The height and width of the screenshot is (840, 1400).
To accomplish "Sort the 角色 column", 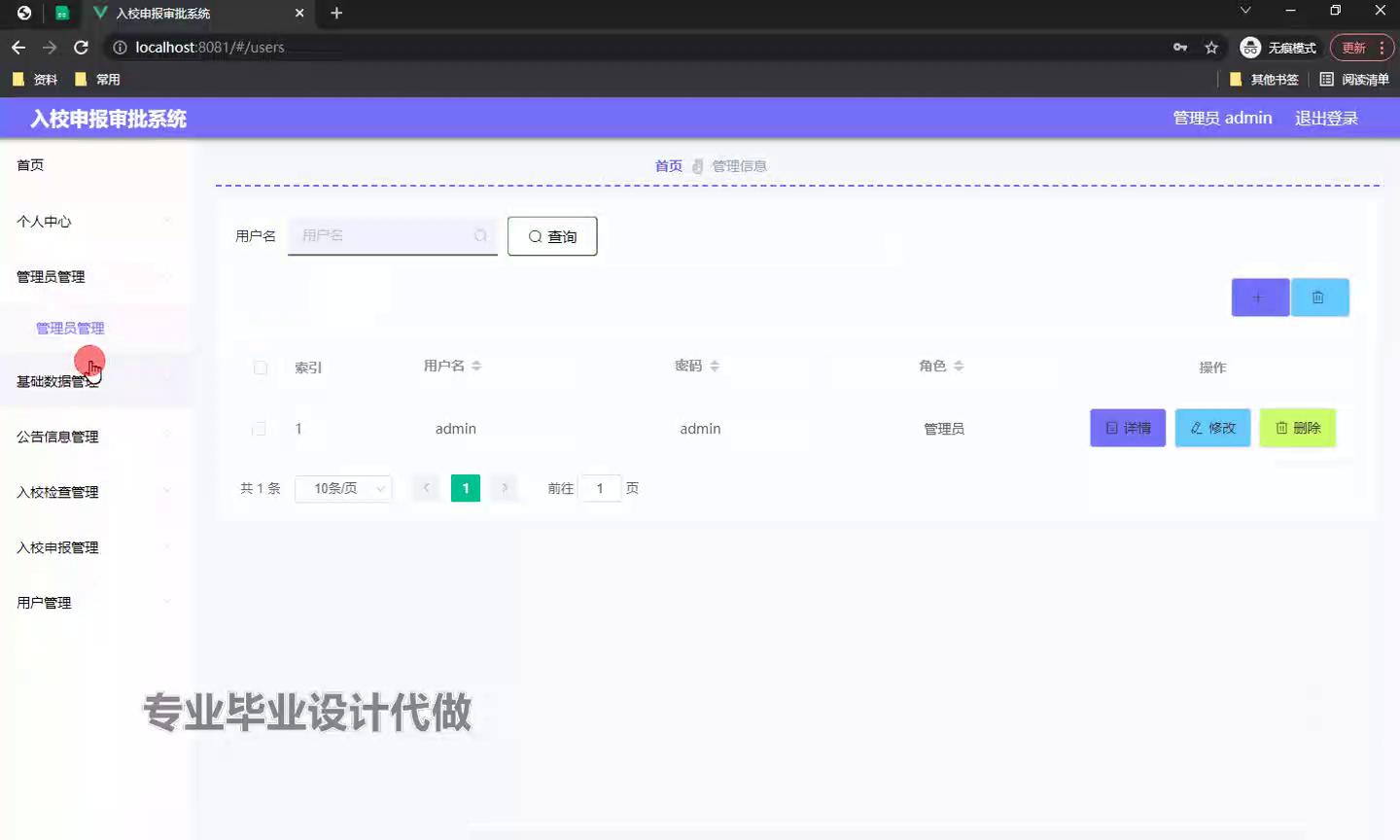I will pyautogui.click(x=959, y=367).
